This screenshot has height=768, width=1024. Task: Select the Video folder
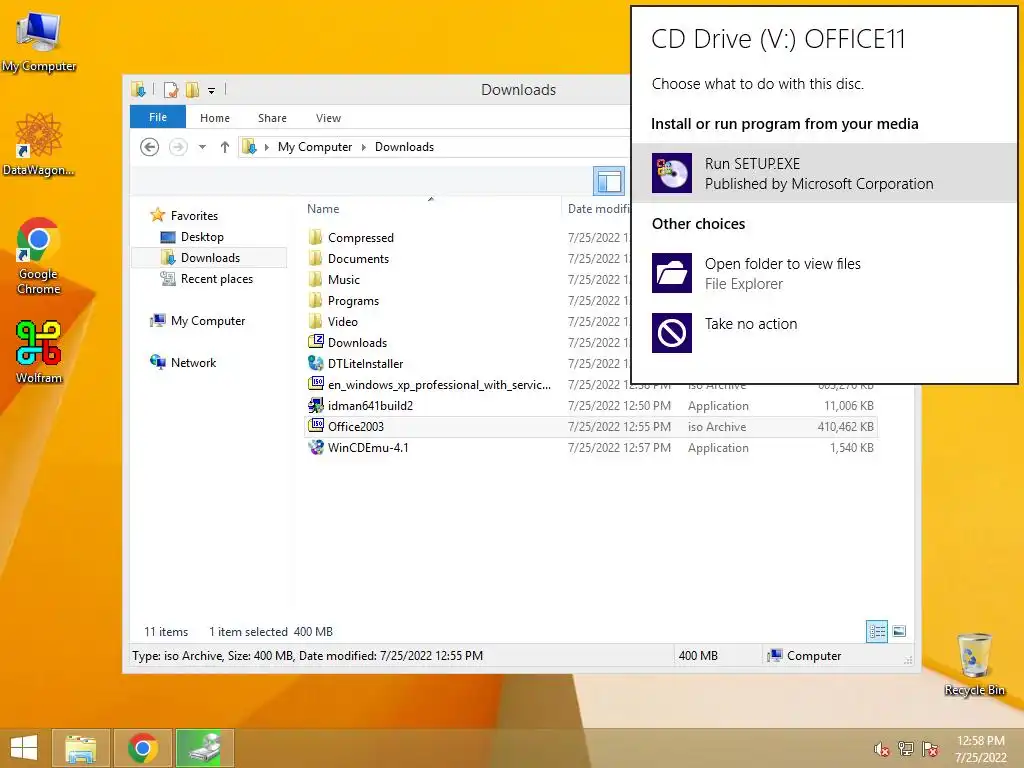[x=342, y=321]
